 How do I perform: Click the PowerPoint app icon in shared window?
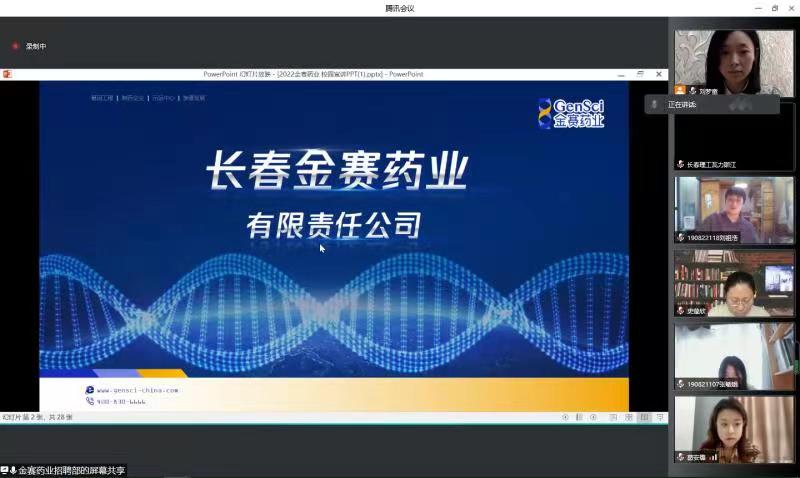click(x=7, y=74)
